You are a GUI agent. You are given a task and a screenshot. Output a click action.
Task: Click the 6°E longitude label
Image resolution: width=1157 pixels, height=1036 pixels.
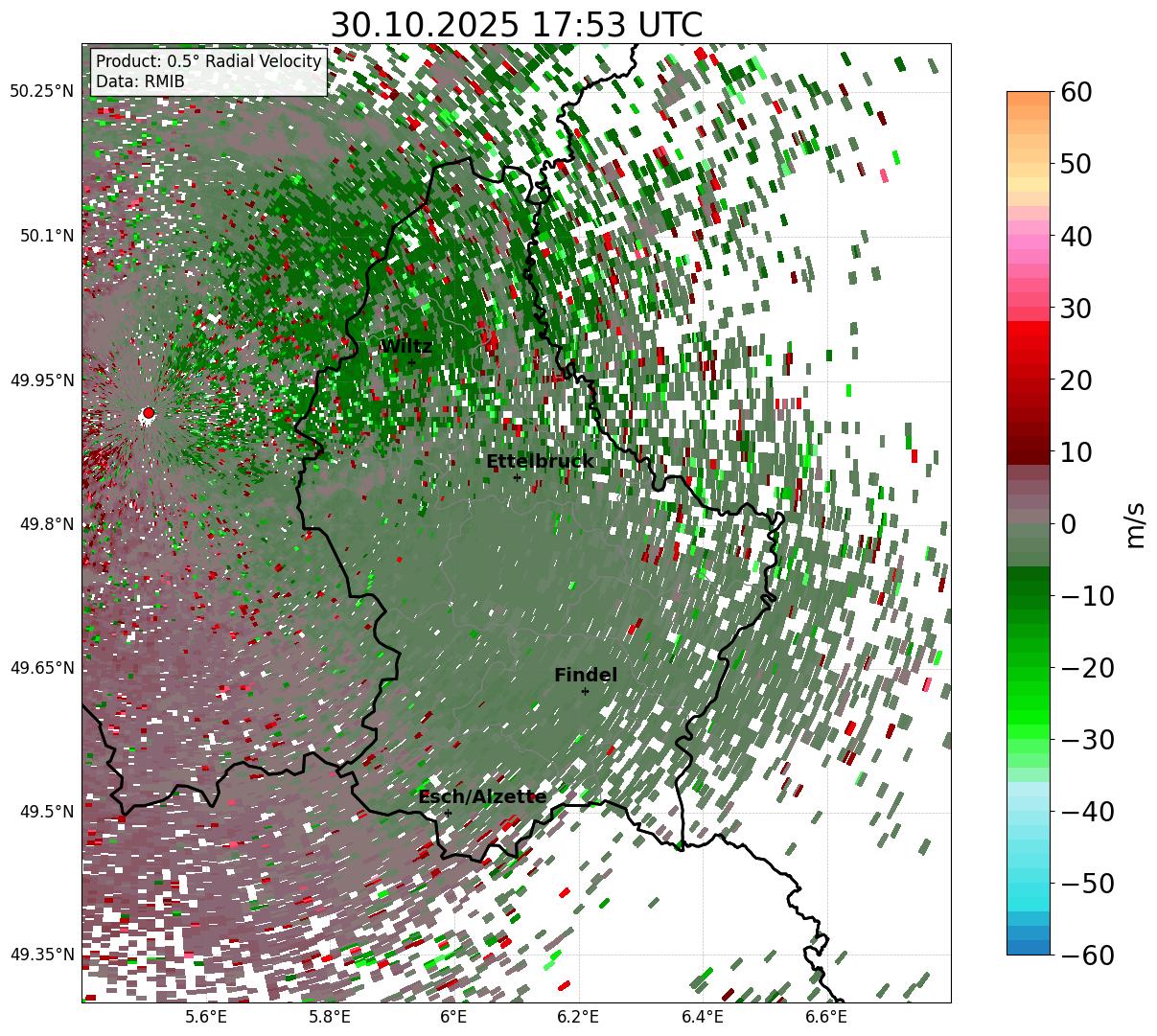point(454,1017)
